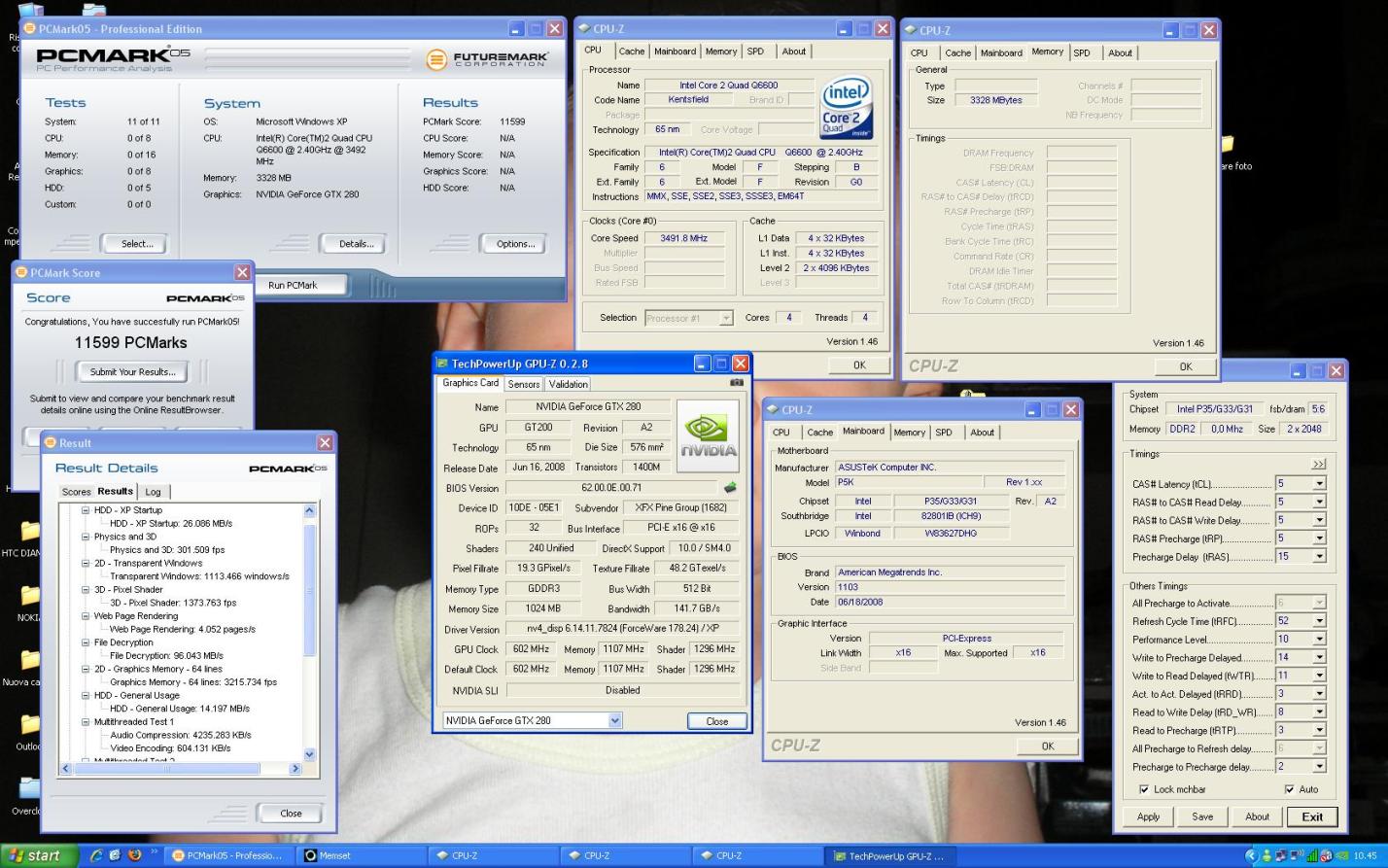Viewport: 1388px width, 868px height.
Task: Click the Options button in PCMark05
Action: (515, 244)
